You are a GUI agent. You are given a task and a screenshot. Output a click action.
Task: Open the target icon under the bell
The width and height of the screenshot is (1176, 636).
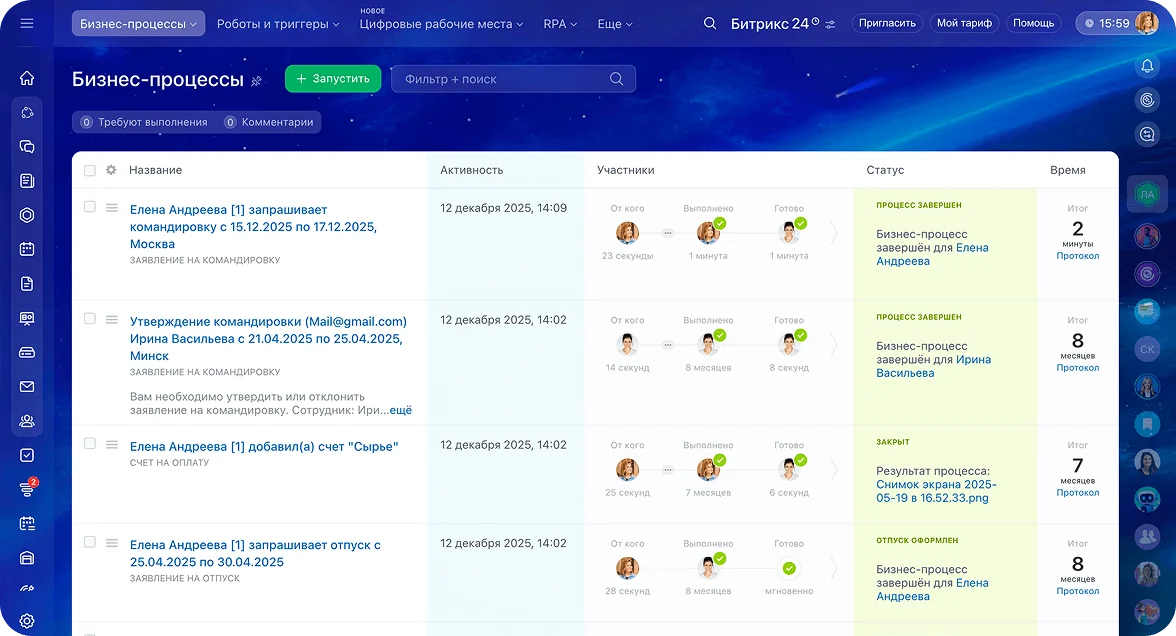coord(1147,100)
